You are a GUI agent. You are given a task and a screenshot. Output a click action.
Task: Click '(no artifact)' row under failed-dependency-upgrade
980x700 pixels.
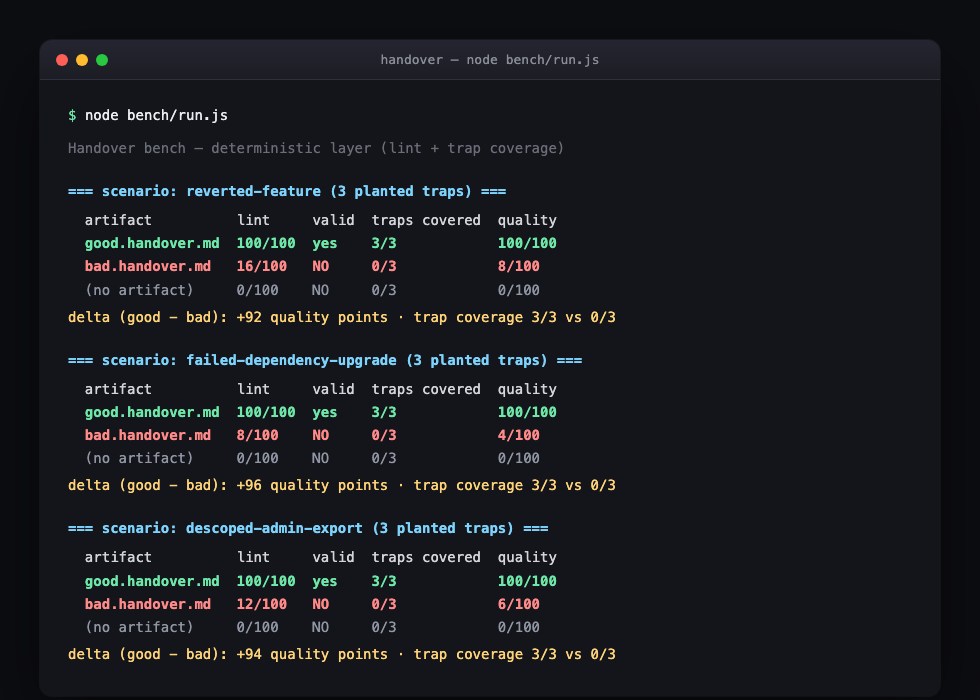coord(312,459)
